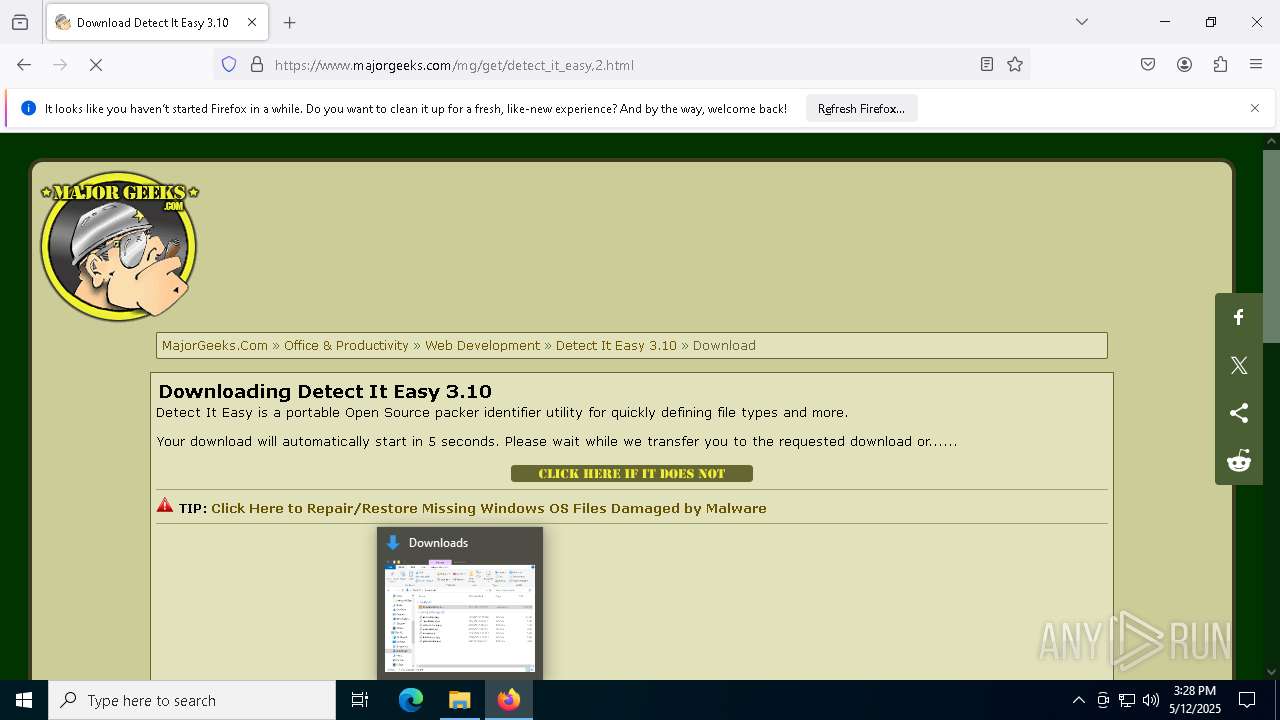This screenshot has height=720, width=1280.
Task: Dismiss the Firefox refresh notification bar
Action: pos(1255,108)
